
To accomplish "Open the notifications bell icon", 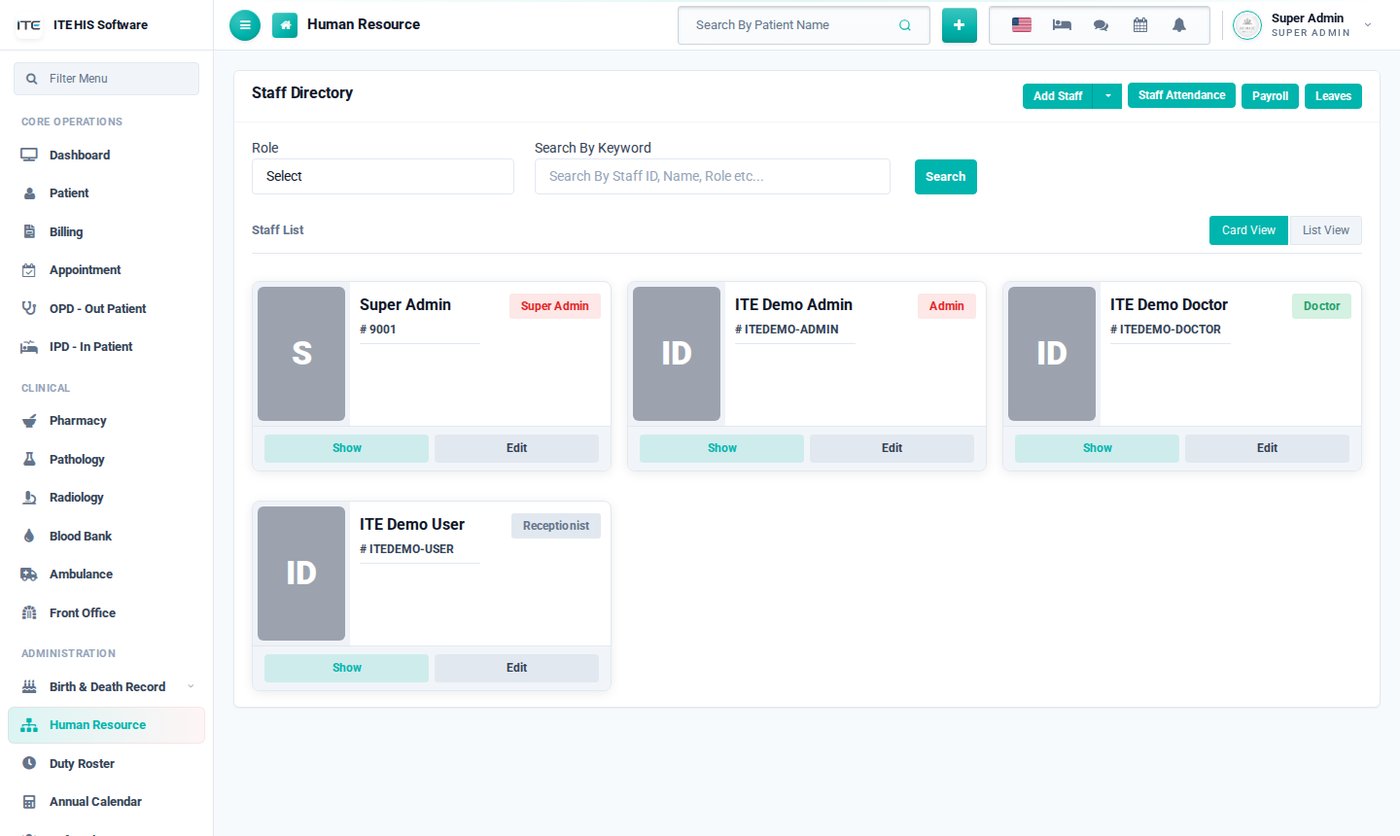I will pyautogui.click(x=1179, y=25).
